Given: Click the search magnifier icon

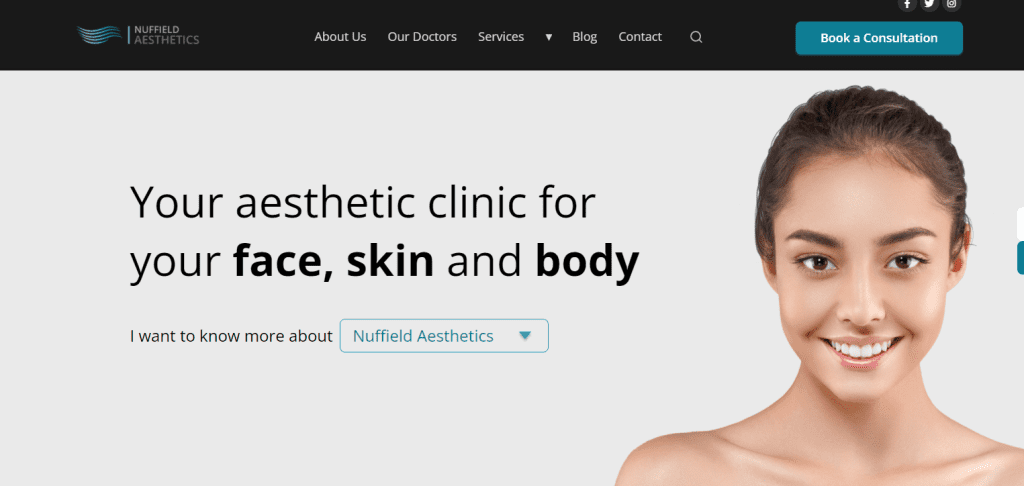Looking at the screenshot, I should click(x=696, y=37).
